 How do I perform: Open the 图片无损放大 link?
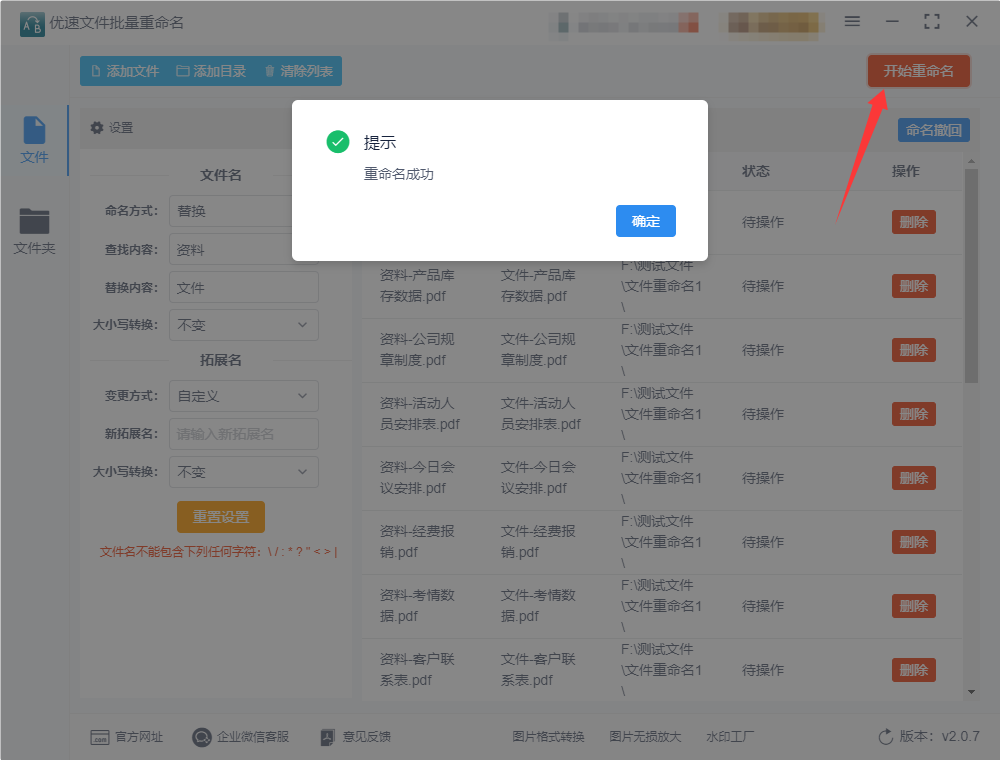click(645, 737)
